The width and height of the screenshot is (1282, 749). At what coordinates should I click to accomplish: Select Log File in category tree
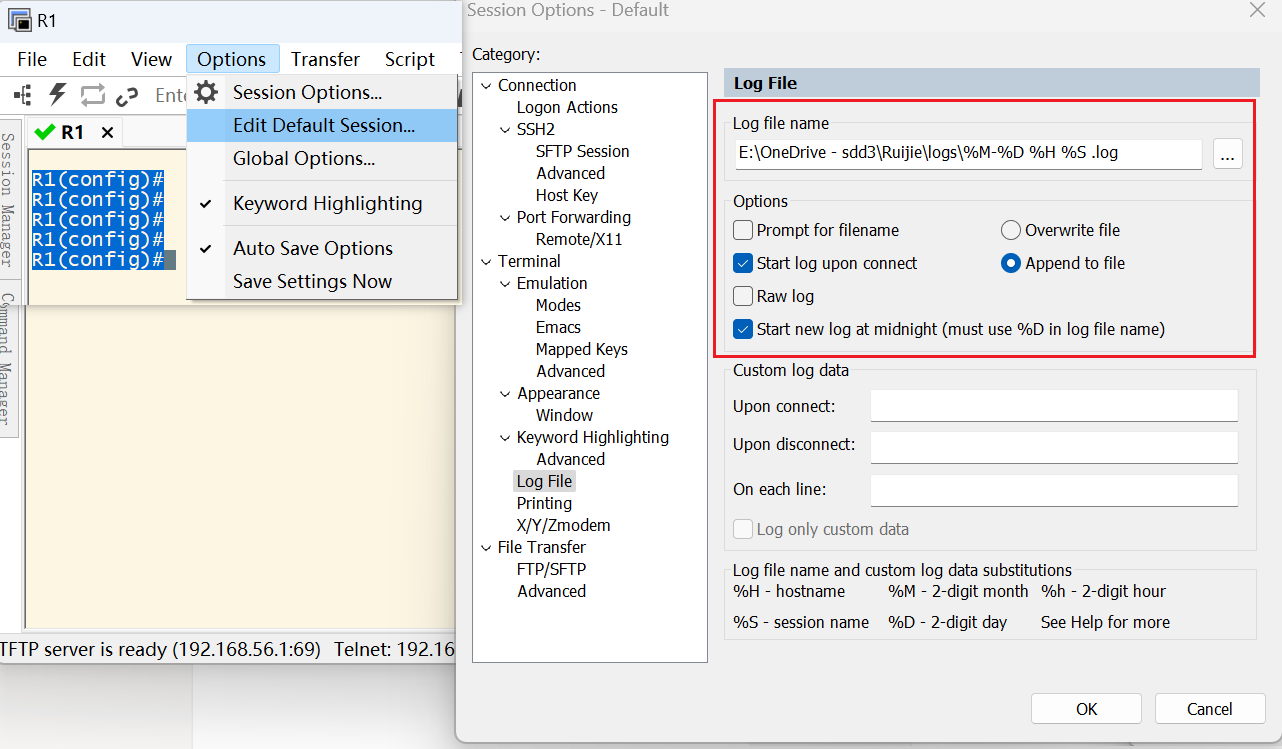coord(545,481)
